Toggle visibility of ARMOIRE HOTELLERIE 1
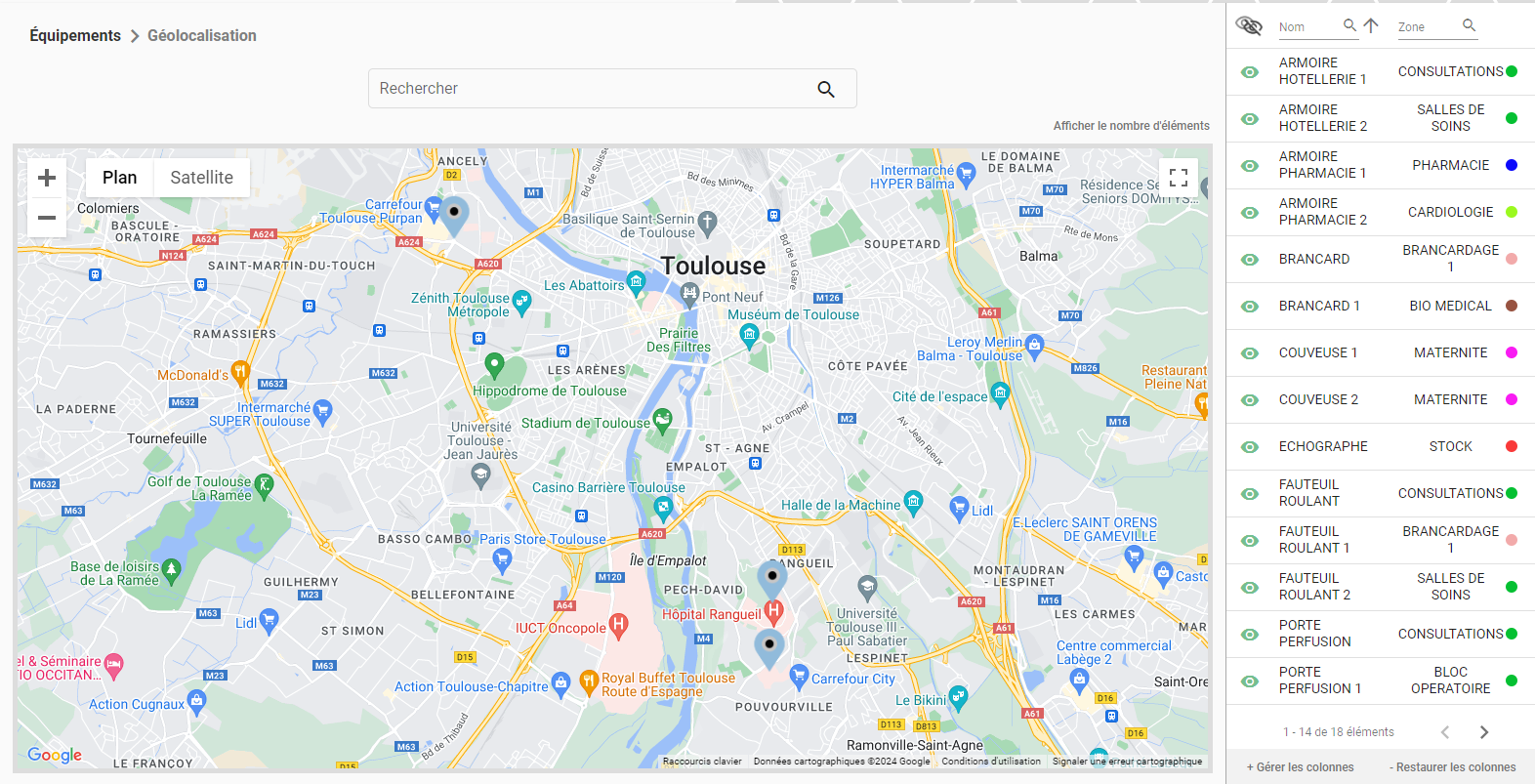Image resolution: width=1535 pixels, height=784 pixels. coord(1250,72)
